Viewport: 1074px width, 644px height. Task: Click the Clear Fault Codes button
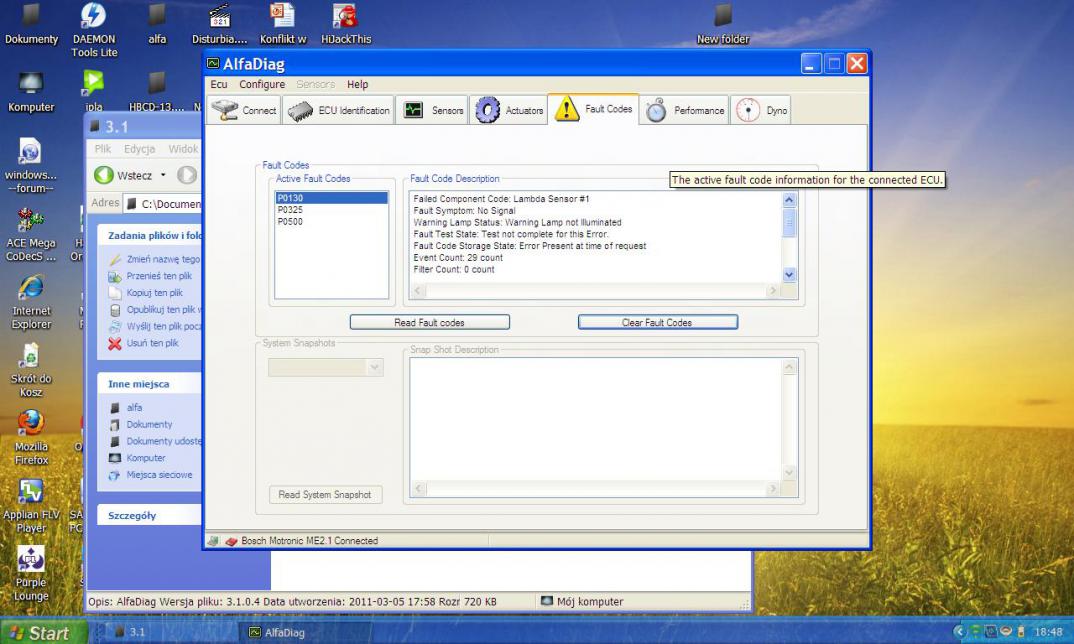[657, 322]
